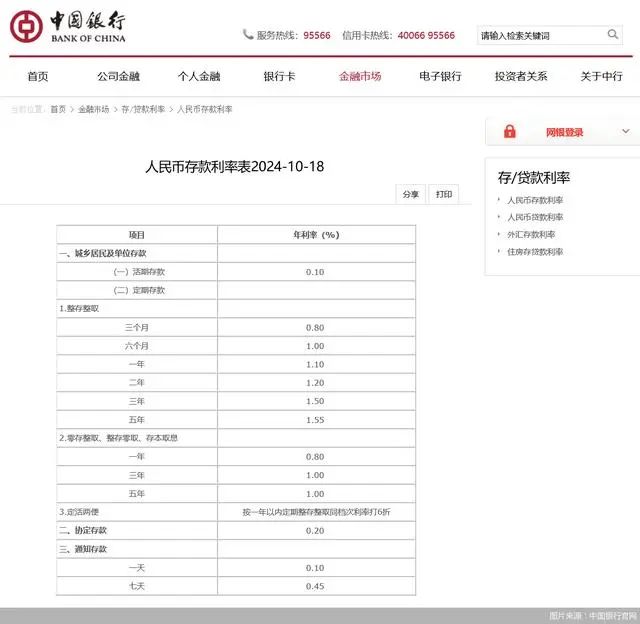Open the 个人金融 menu
Image resolution: width=640 pixels, height=624 pixels.
click(199, 76)
